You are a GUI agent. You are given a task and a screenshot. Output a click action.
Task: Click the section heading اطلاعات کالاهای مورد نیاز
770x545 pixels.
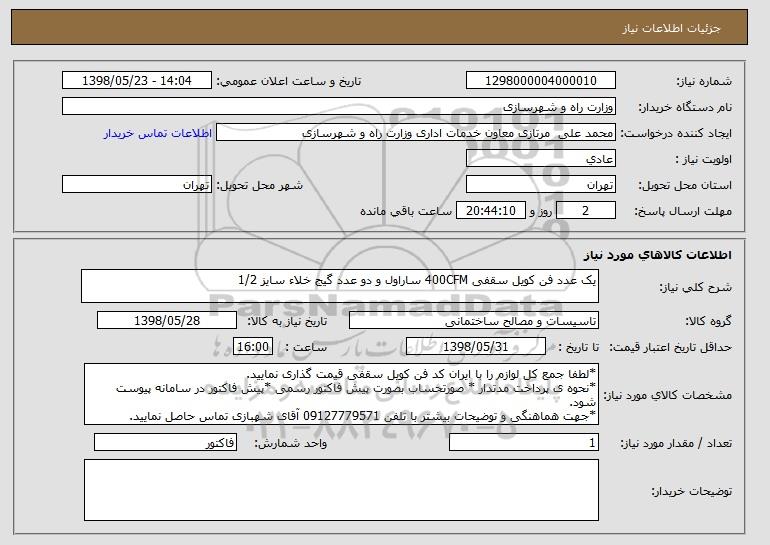click(658, 255)
